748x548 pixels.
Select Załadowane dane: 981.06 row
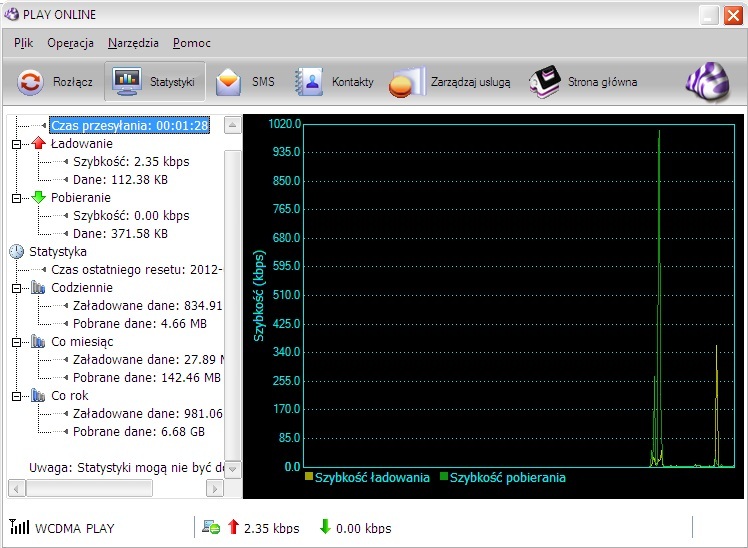(x=147, y=413)
